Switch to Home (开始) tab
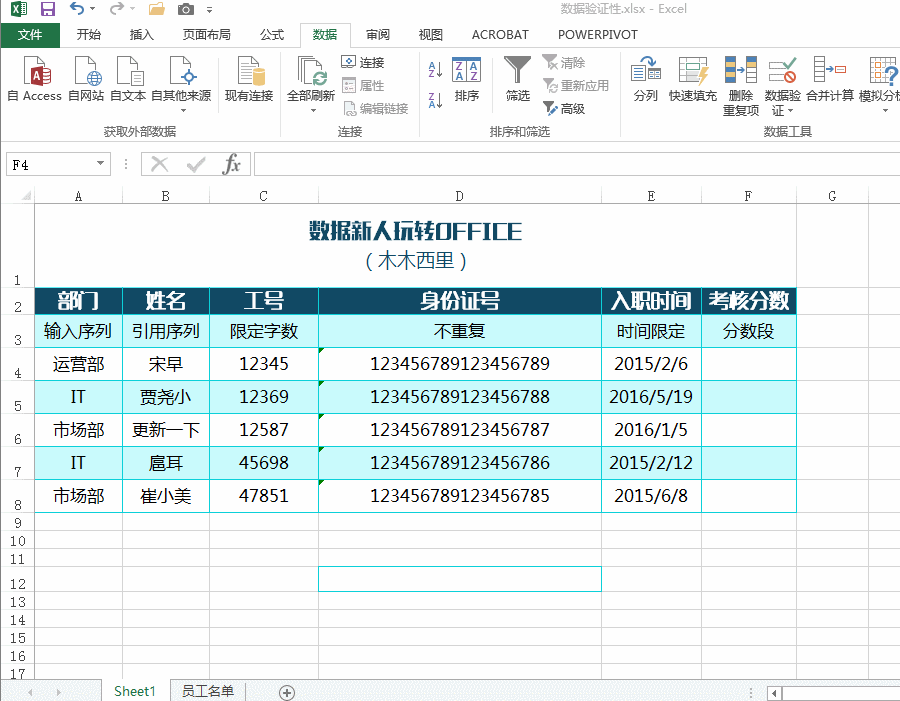The height and width of the screenshot is (701, 900). coord(89,34)
